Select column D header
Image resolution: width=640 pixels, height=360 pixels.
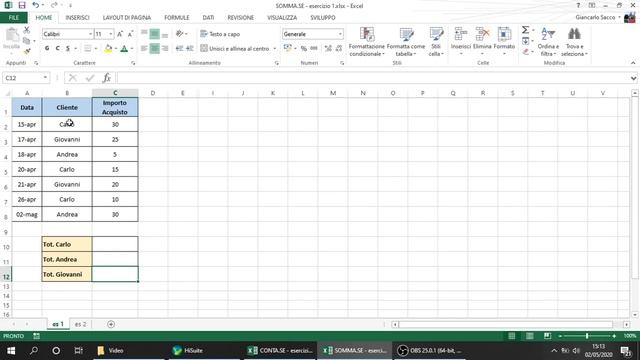(153, 93)
